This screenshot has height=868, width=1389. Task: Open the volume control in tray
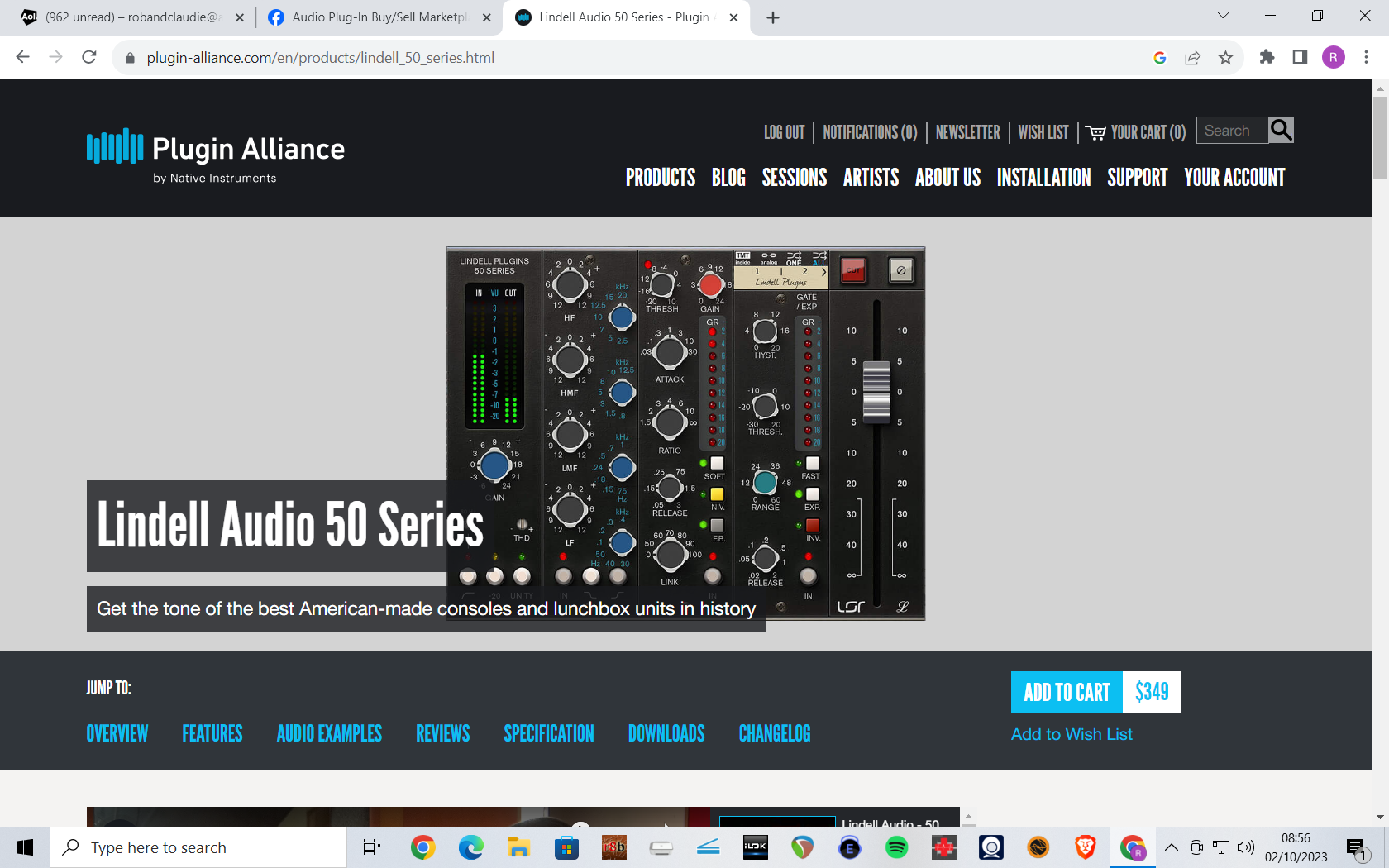(1246, 847)
